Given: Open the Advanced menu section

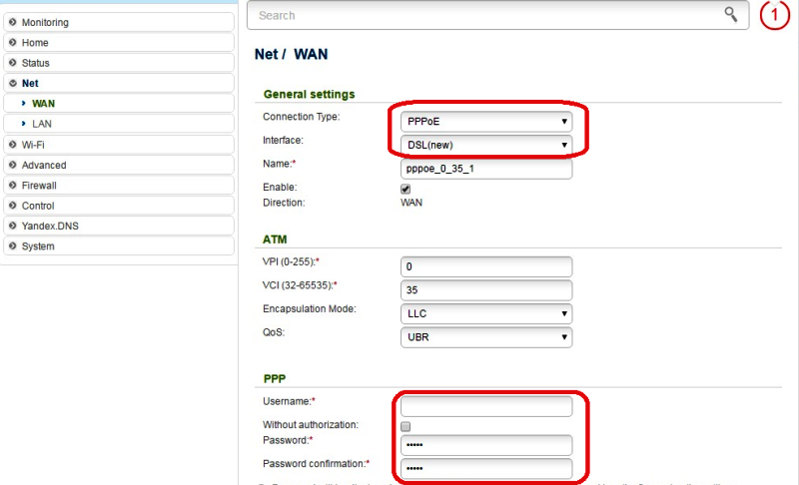Looking at the screenshot, I should (44, 165).
